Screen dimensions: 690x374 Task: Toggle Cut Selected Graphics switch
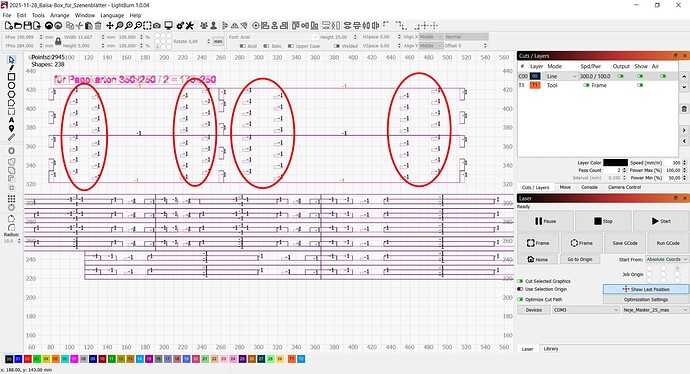click(x=521, y=281)
